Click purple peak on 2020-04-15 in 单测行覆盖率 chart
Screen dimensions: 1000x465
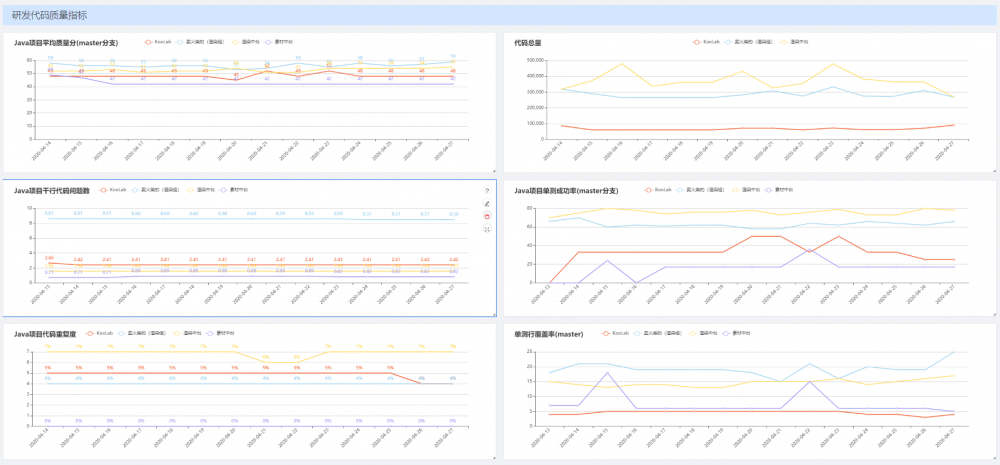coord(607,373)
